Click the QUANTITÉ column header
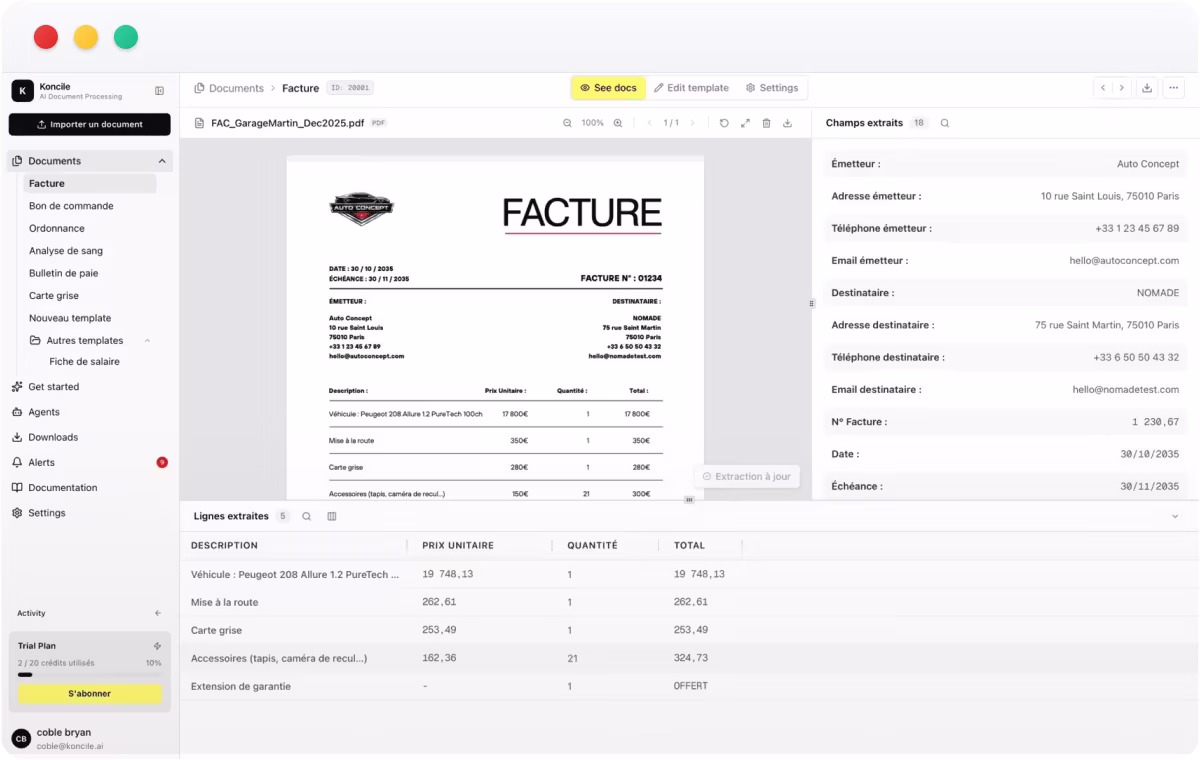Image resolution: width=1200 pixels, height=760 pixels. tap(592, 546)
